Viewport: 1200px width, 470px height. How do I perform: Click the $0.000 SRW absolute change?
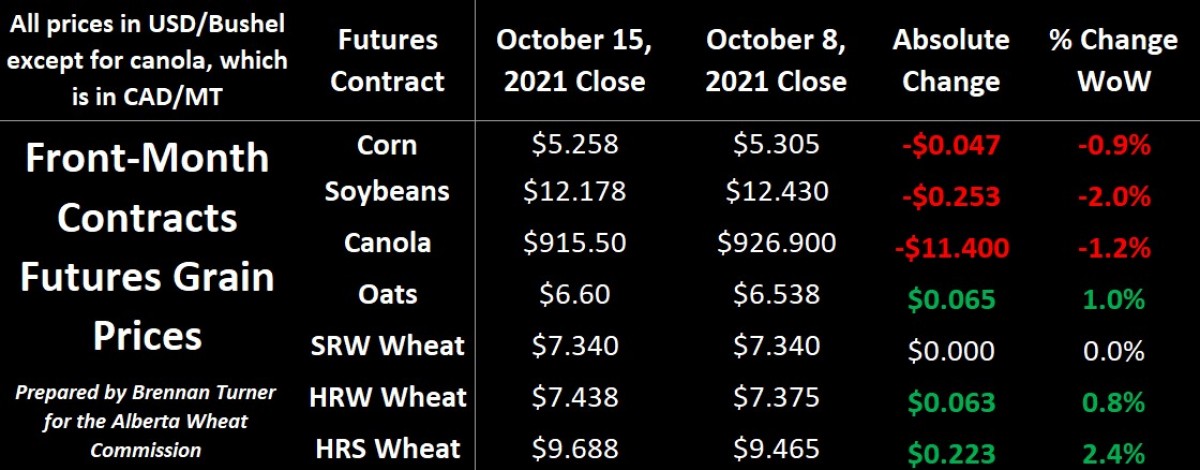[951, 351]
